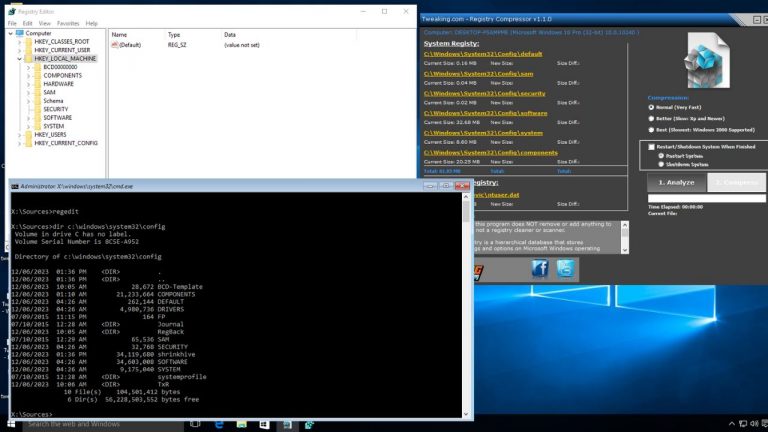Expand the HKEY_USERS node
This screenshot has width=768, height=432.
[20, 134]
